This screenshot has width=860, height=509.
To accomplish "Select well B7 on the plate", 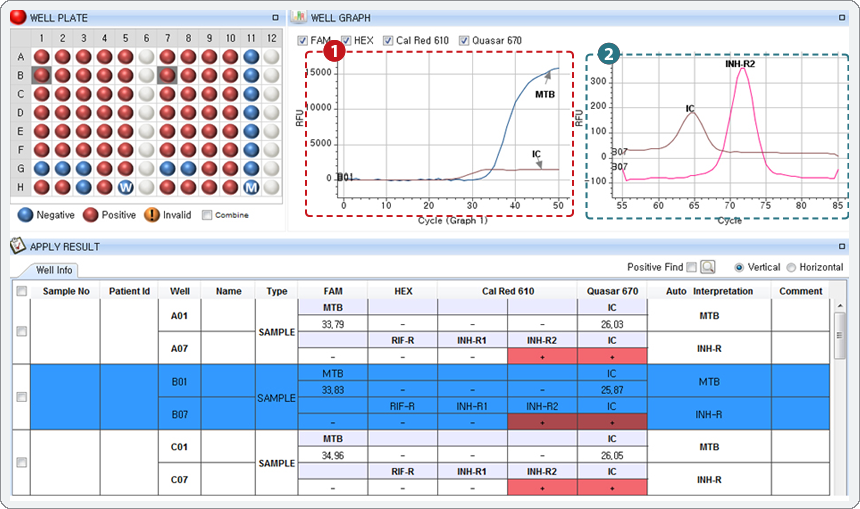I will (x=167, y=75).
